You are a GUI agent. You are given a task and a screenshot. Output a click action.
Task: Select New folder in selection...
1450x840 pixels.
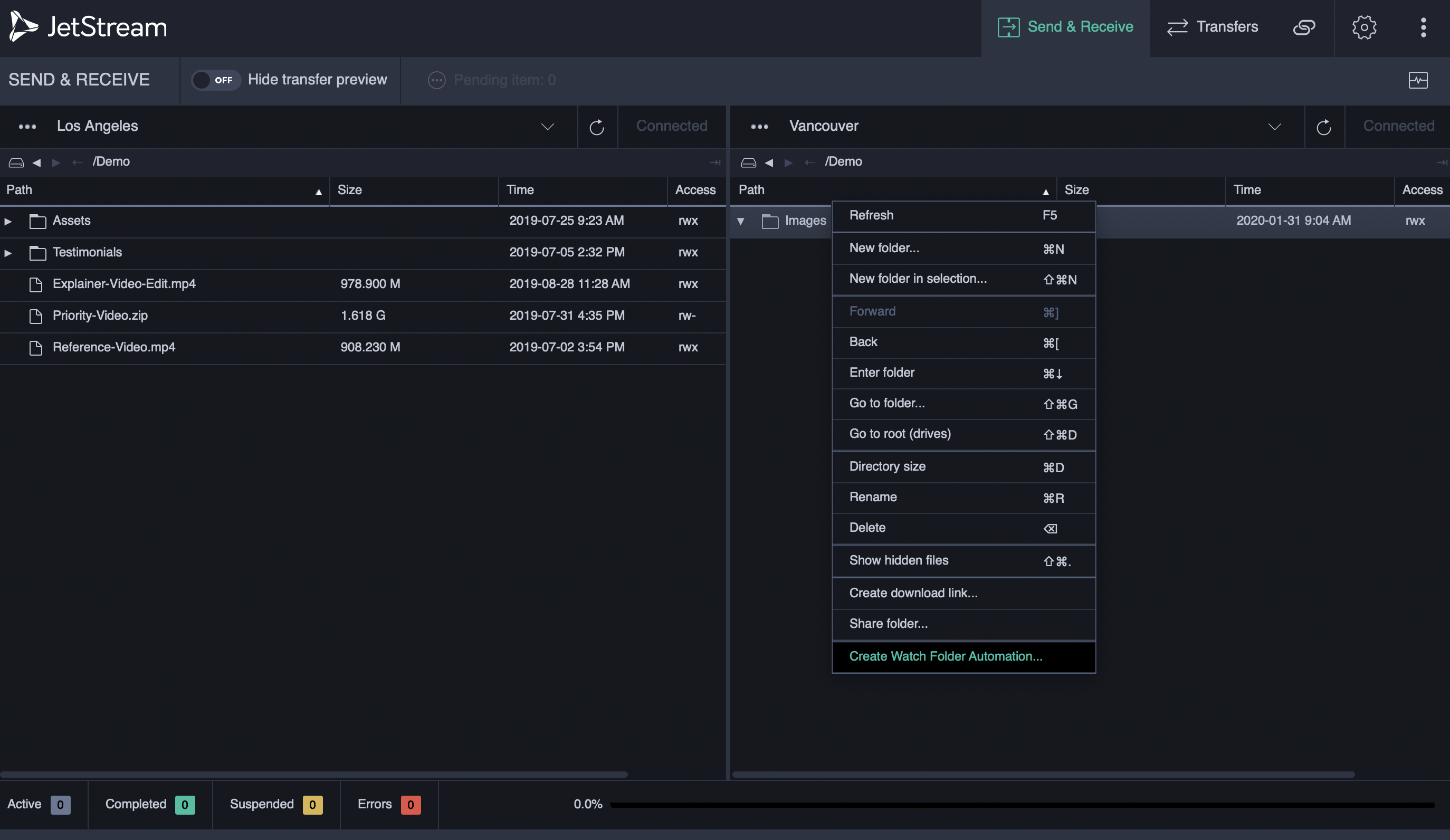963,279
